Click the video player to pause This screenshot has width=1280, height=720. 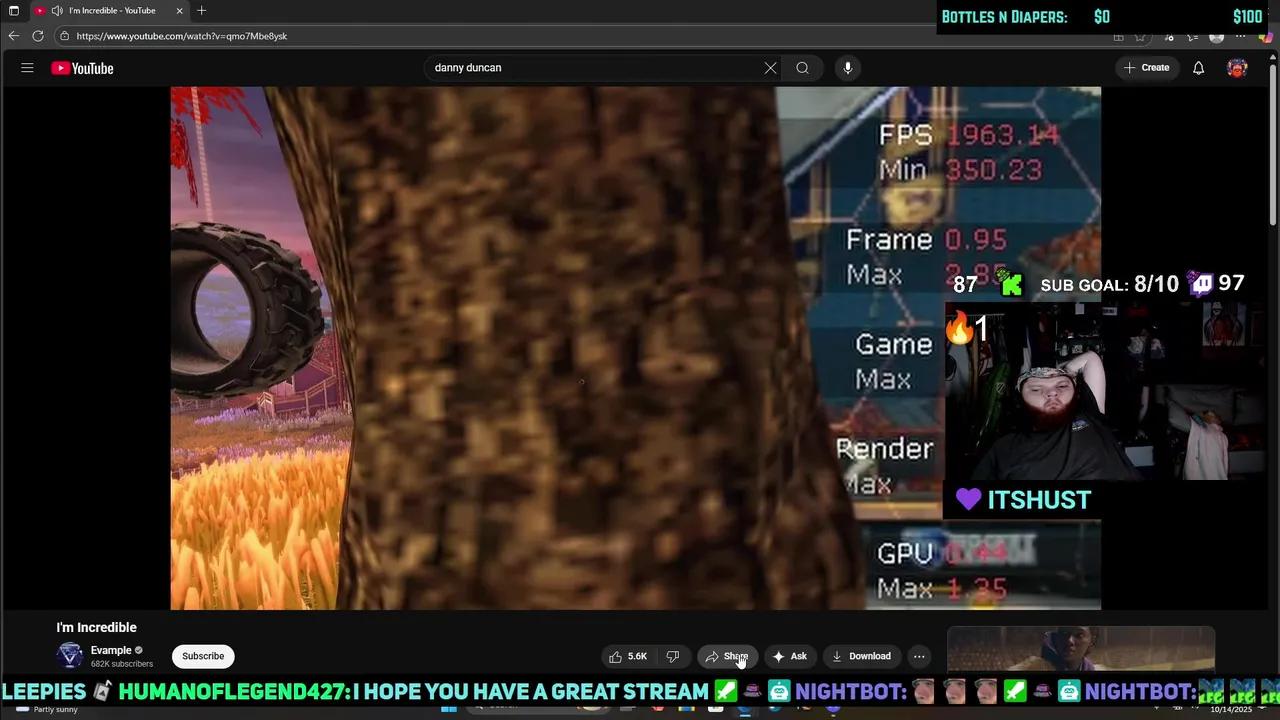coord(635,348)
